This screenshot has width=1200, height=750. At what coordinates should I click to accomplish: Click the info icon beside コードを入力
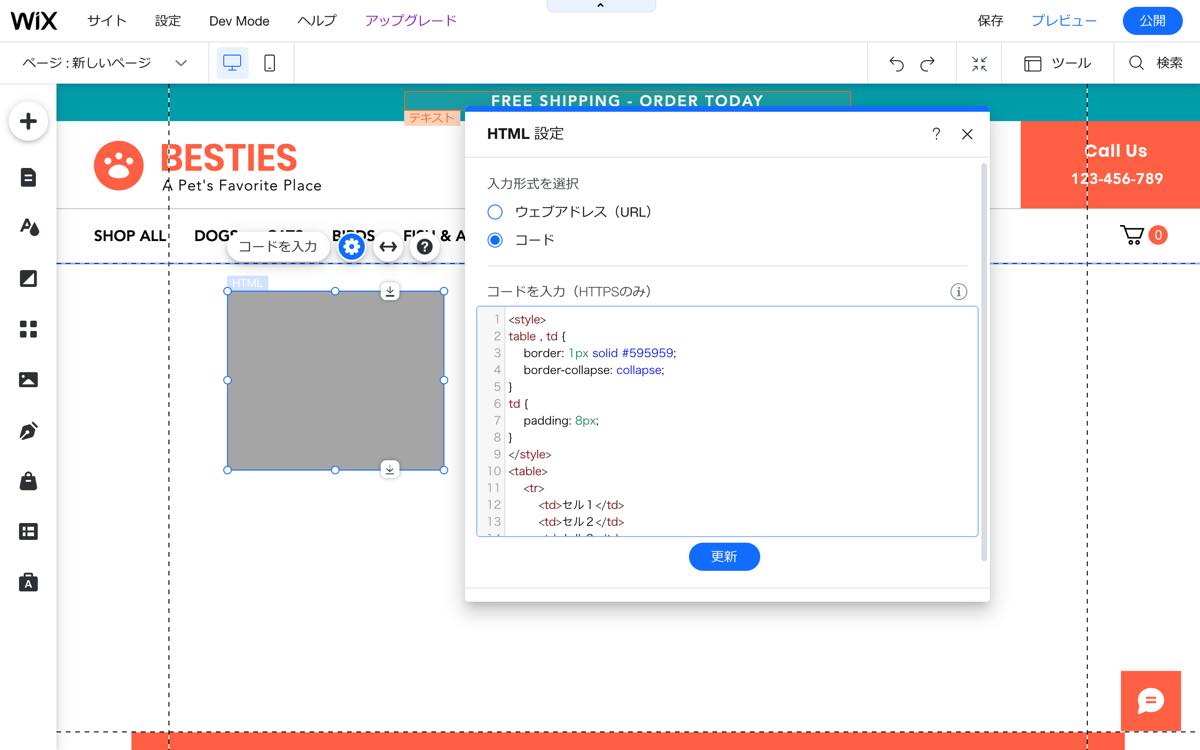tap(958, 291)
